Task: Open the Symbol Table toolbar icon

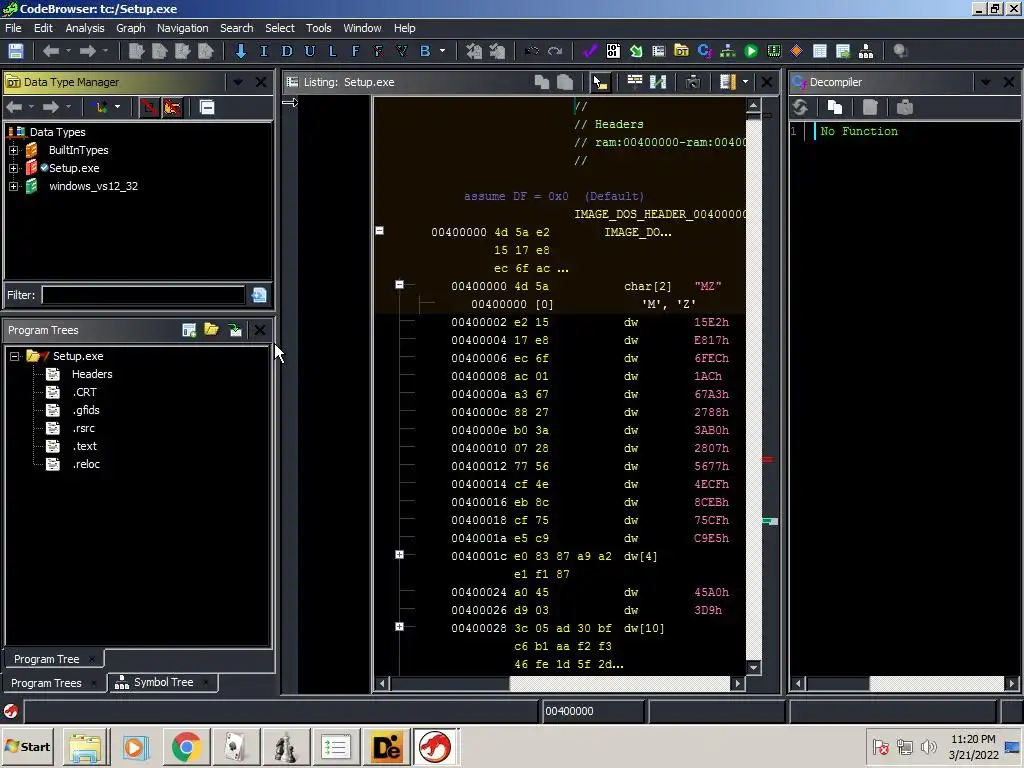Action: 820,51
